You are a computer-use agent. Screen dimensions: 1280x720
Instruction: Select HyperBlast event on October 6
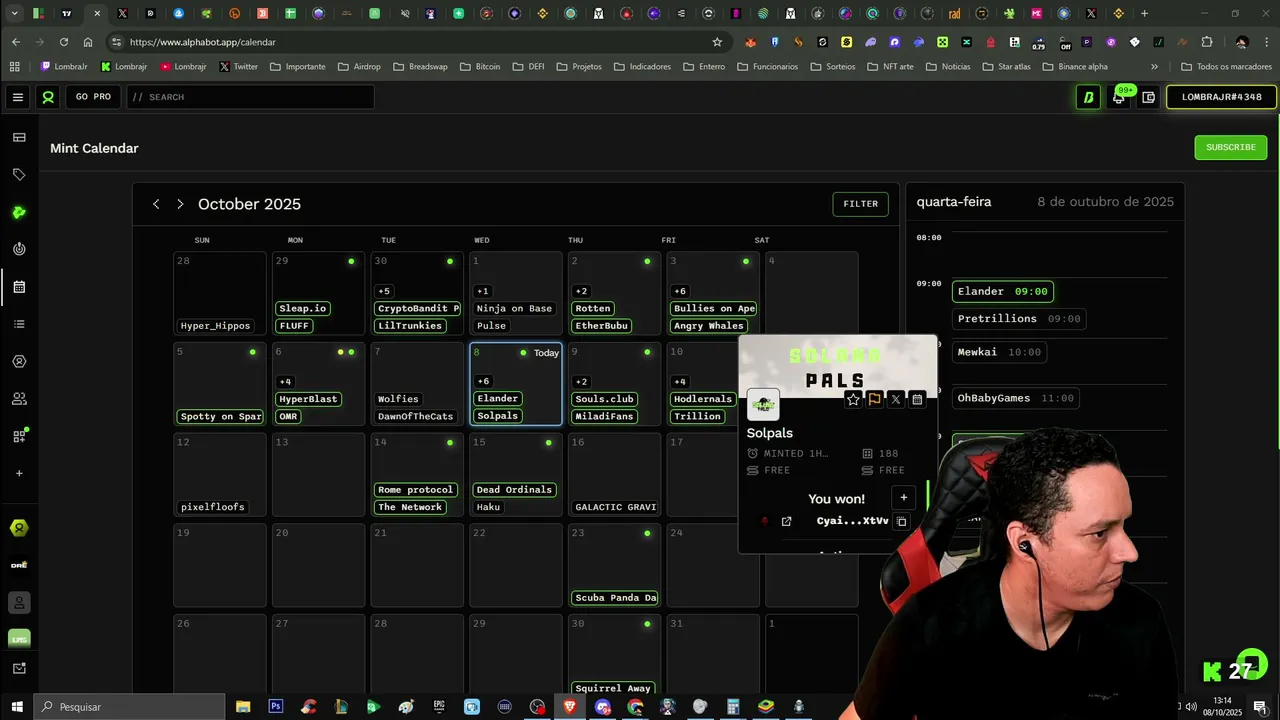[308, 399]
